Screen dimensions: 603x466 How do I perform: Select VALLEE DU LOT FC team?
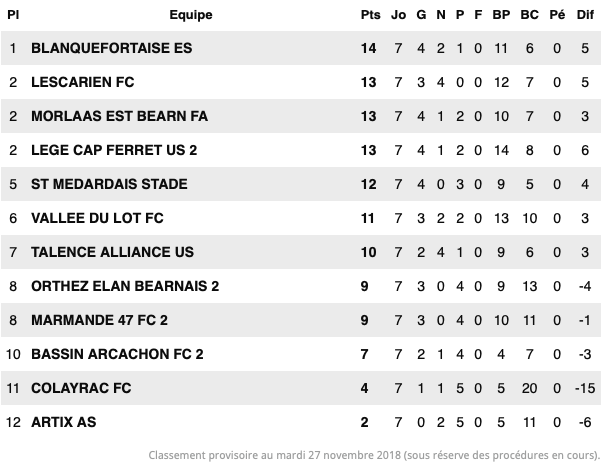[97, 218]
